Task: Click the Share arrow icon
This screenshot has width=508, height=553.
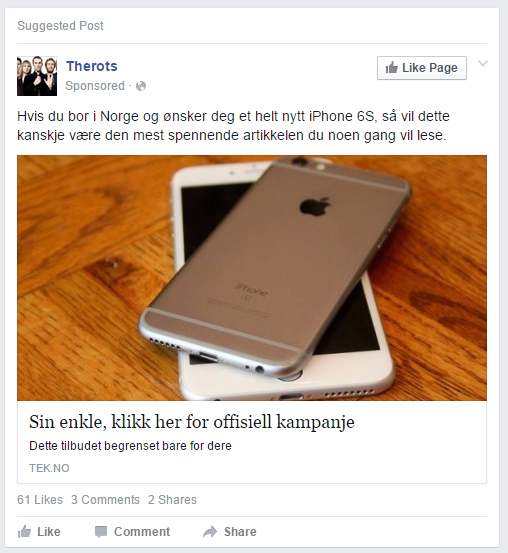Action: tap(210, 531)
